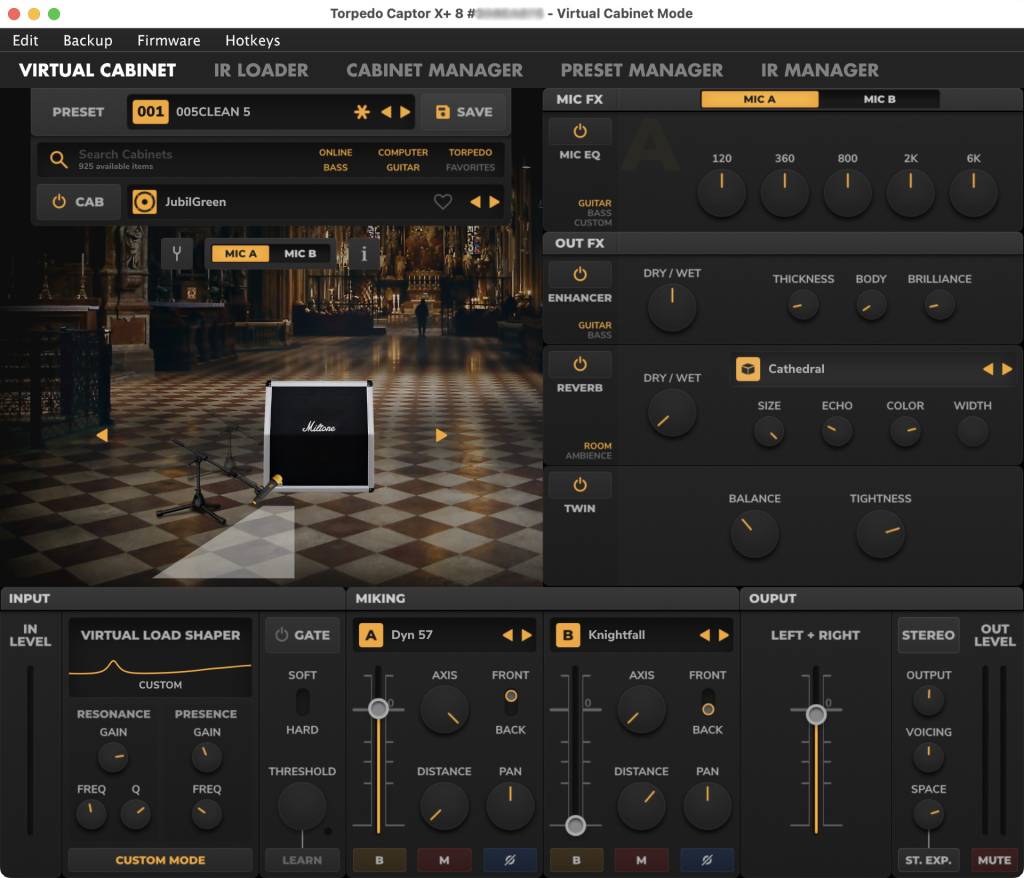Move room view left with arrow
Viewport: 1024px width, 878px height.
click(x=102, y=435)
